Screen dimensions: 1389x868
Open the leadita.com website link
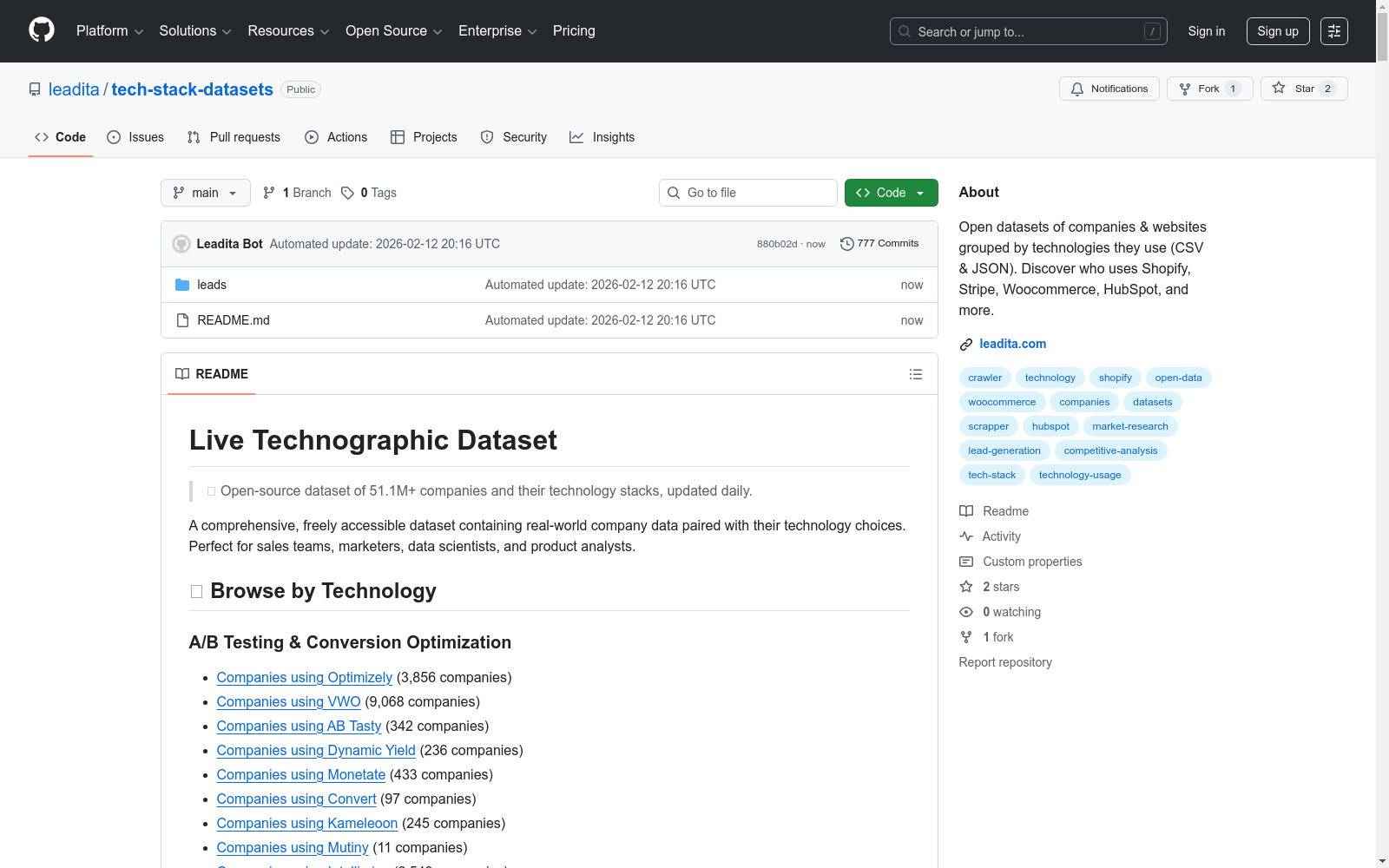click(x=1013, y=344)
